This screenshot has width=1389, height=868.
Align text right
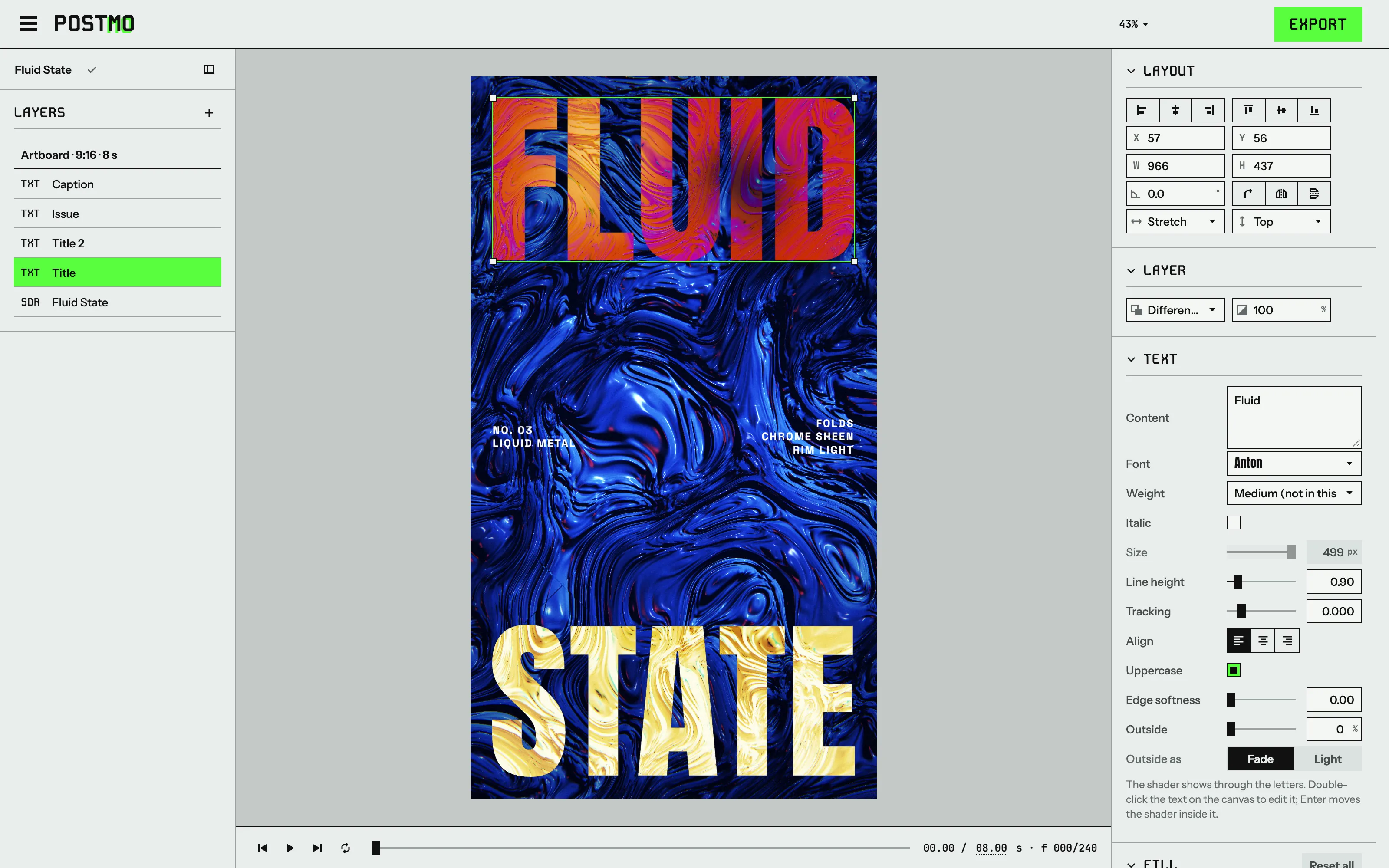click(x=1287, y=641)
